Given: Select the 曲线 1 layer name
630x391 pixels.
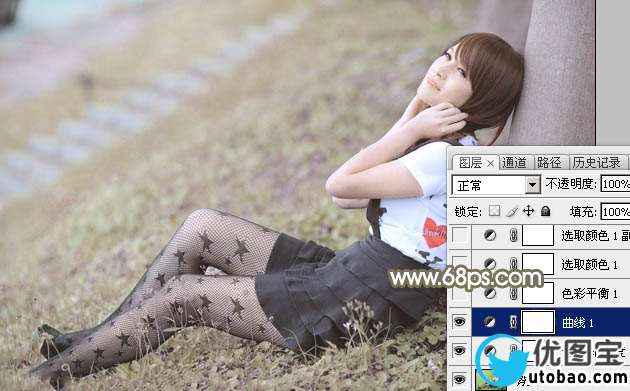Looking at the screenshot, I should (578, 322).
